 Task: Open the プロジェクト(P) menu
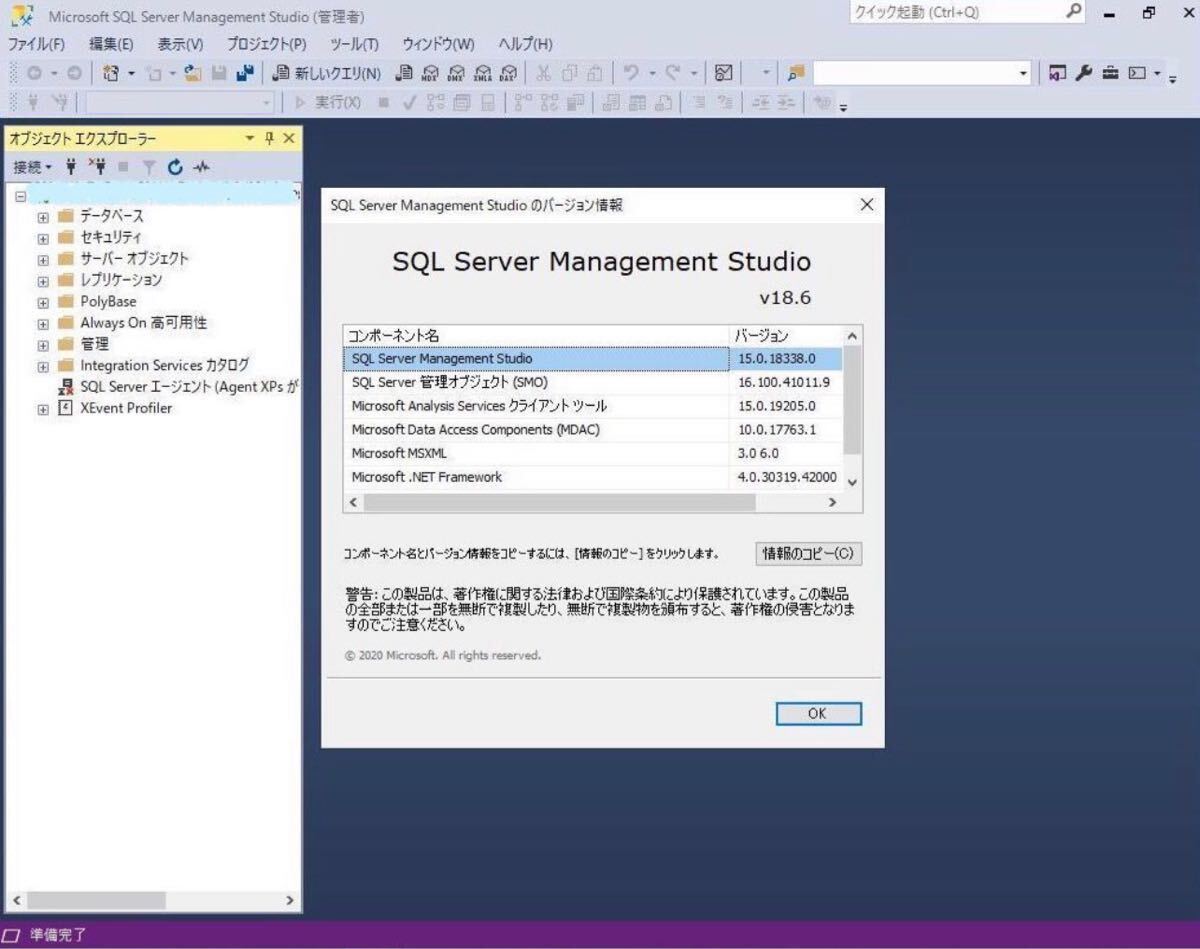tap(266, 44)
